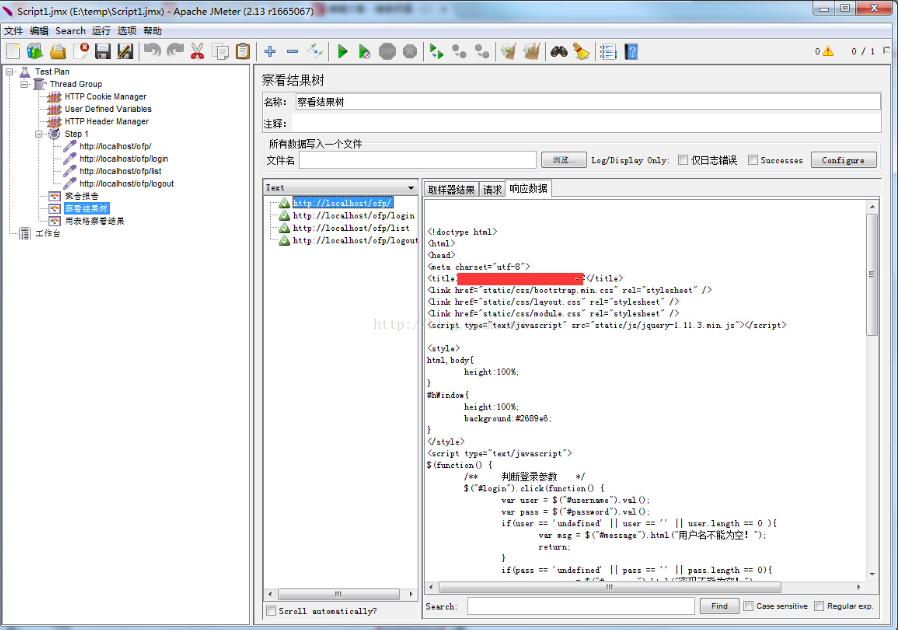Click the Configure button
This screenshot has width=899, height=630.
pyautogui.click(x=843, y=160)
